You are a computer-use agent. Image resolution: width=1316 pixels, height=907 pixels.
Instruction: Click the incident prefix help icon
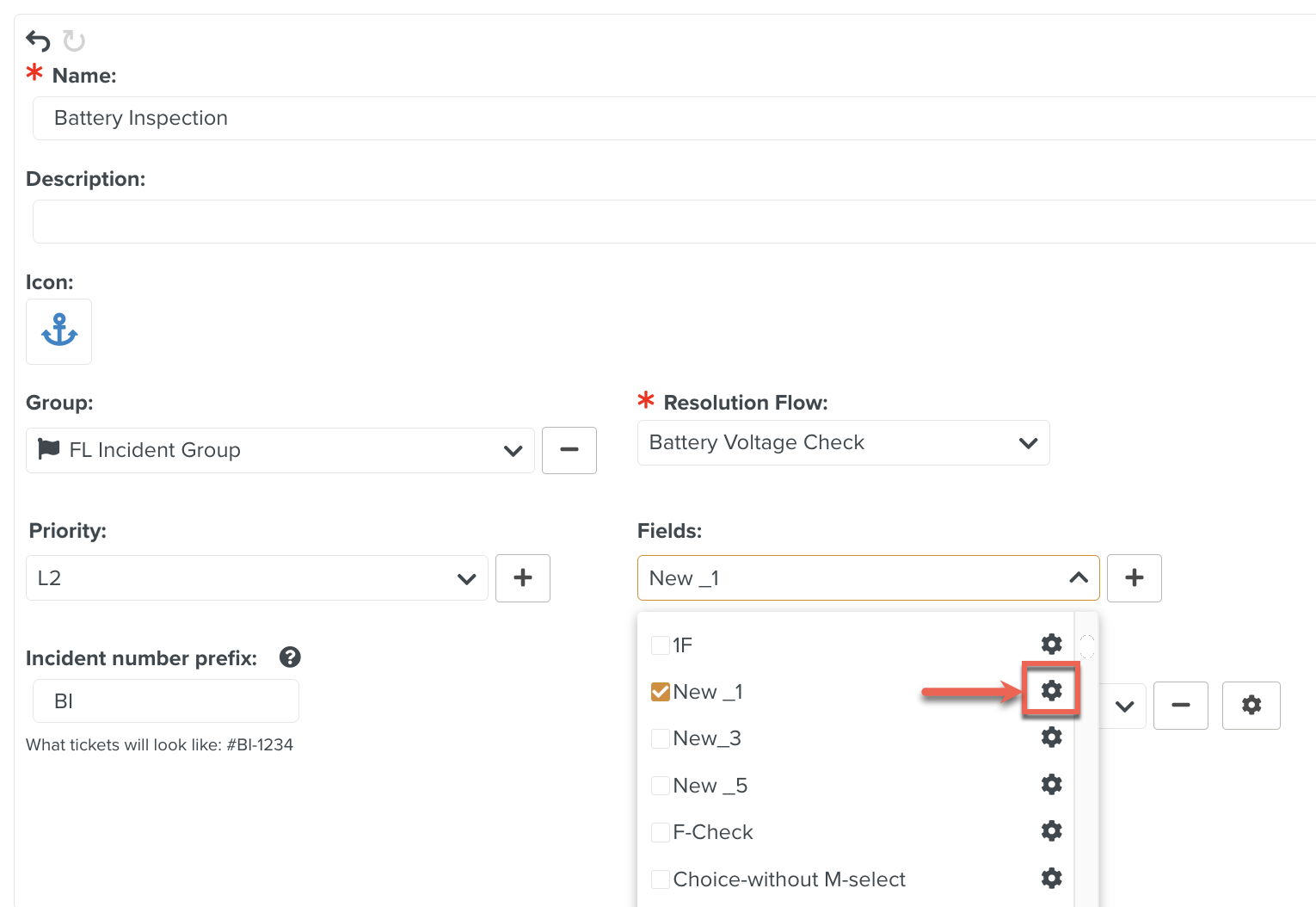click(x=290, y=657)
